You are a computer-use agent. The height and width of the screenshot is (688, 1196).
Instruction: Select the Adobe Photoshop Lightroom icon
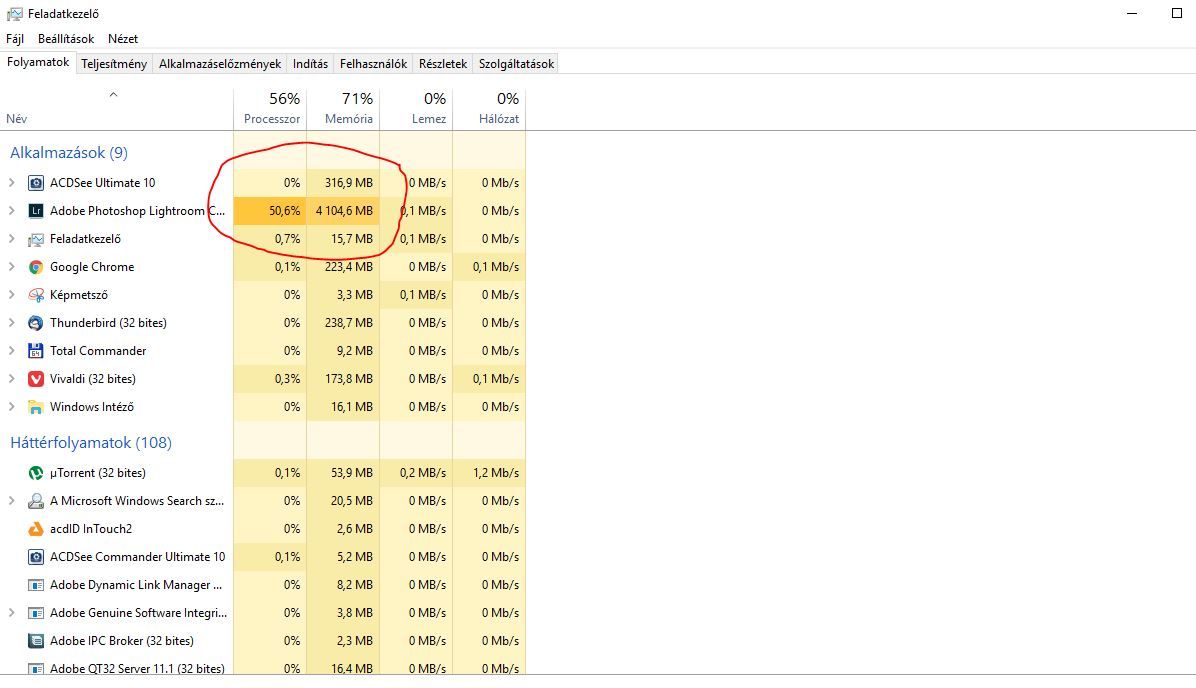pos(36,211)
